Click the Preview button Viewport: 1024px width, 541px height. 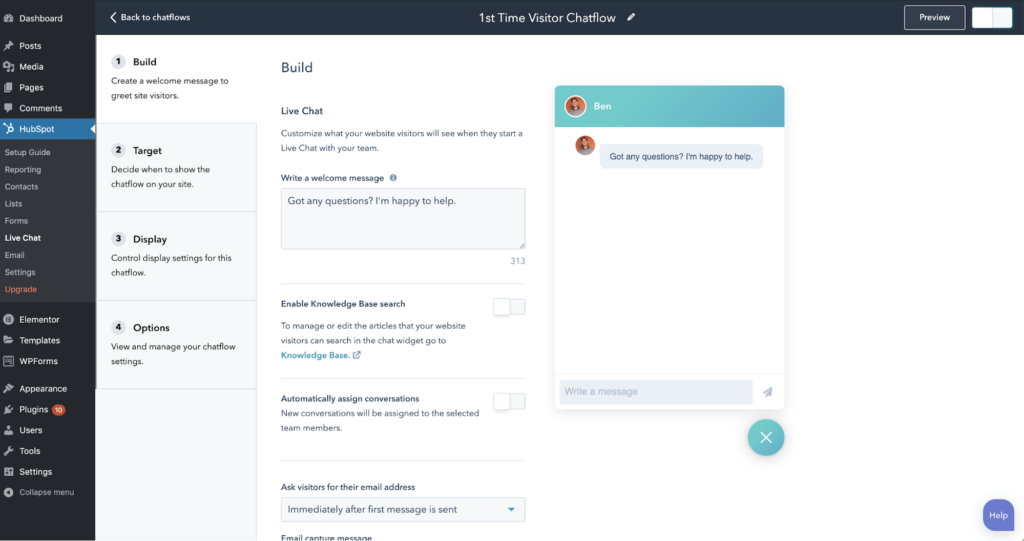point(934,17)
